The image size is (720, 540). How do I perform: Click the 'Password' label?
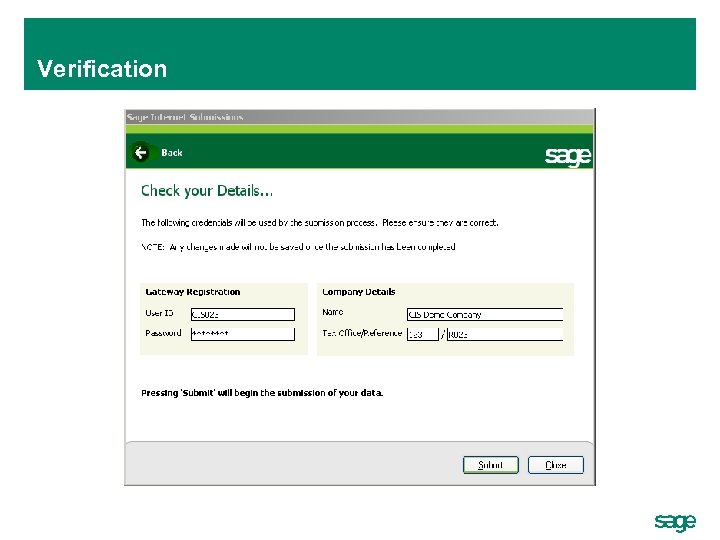click(163, 333)
